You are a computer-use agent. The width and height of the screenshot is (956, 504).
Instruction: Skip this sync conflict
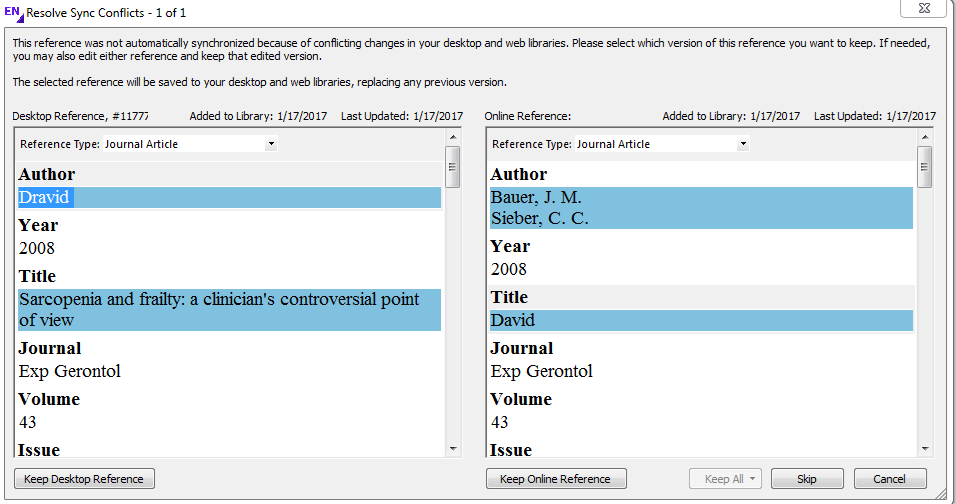[806, 479]
